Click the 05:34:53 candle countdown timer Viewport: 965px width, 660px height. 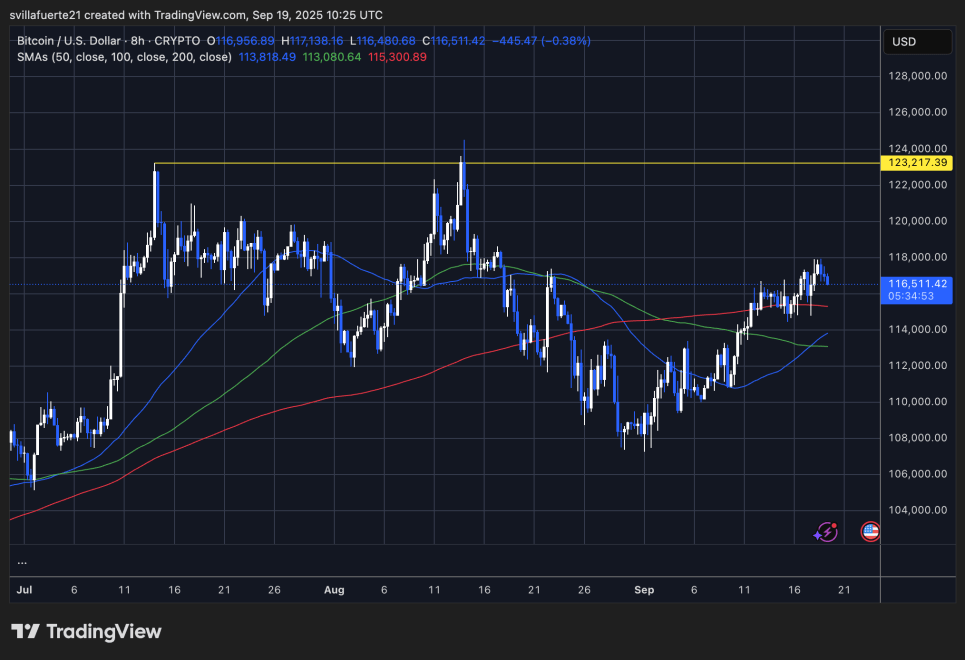pyautogui.click(x=910, y=296)
